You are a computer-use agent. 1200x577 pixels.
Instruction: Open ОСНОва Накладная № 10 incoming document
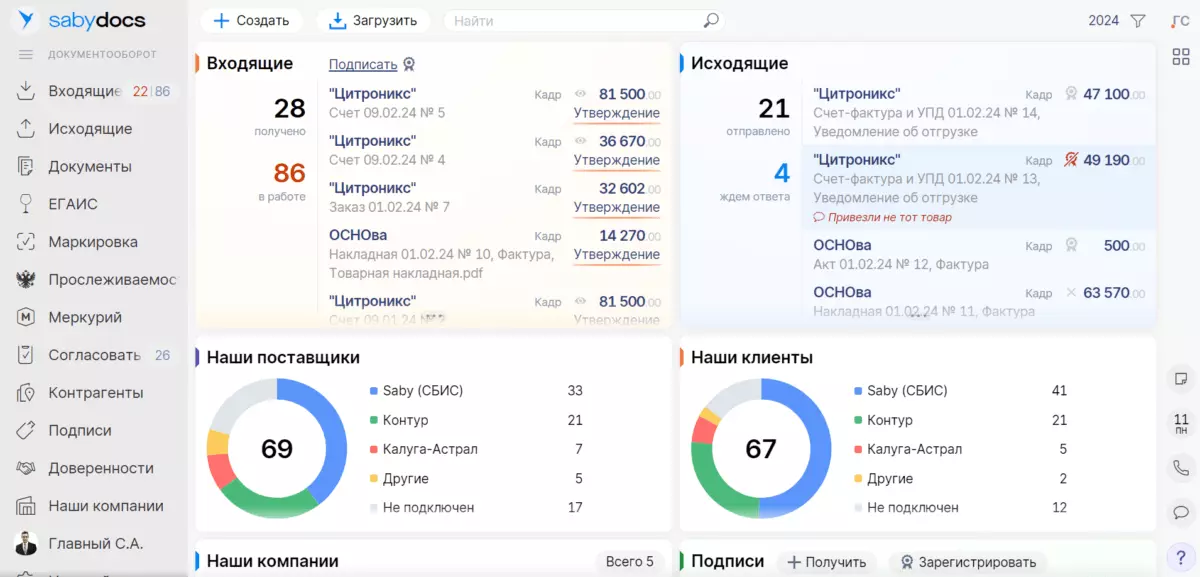pos(494,254)
